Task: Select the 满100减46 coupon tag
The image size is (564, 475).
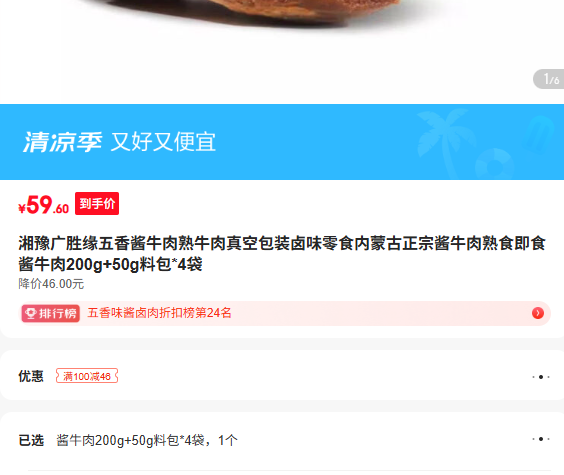Action: [x=87, y=376]
